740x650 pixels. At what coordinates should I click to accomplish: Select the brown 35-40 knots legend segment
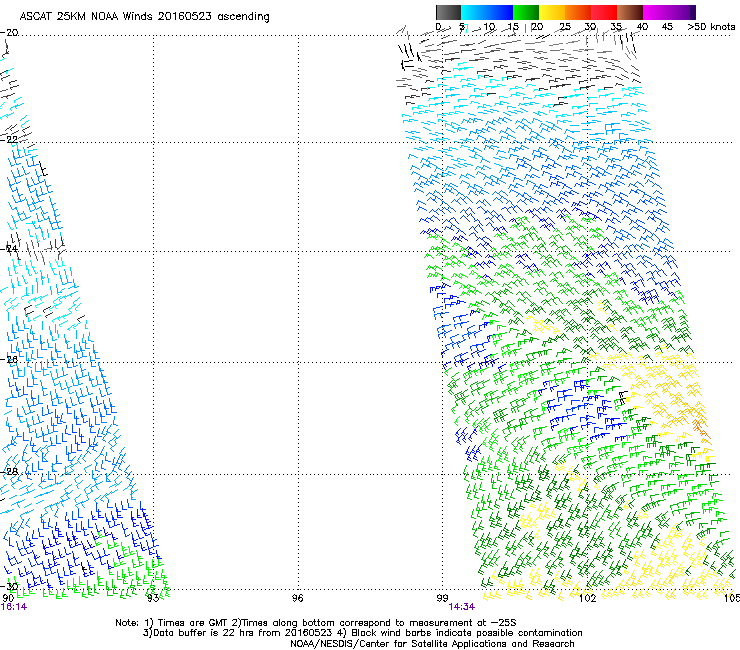(x=630, y=12)
